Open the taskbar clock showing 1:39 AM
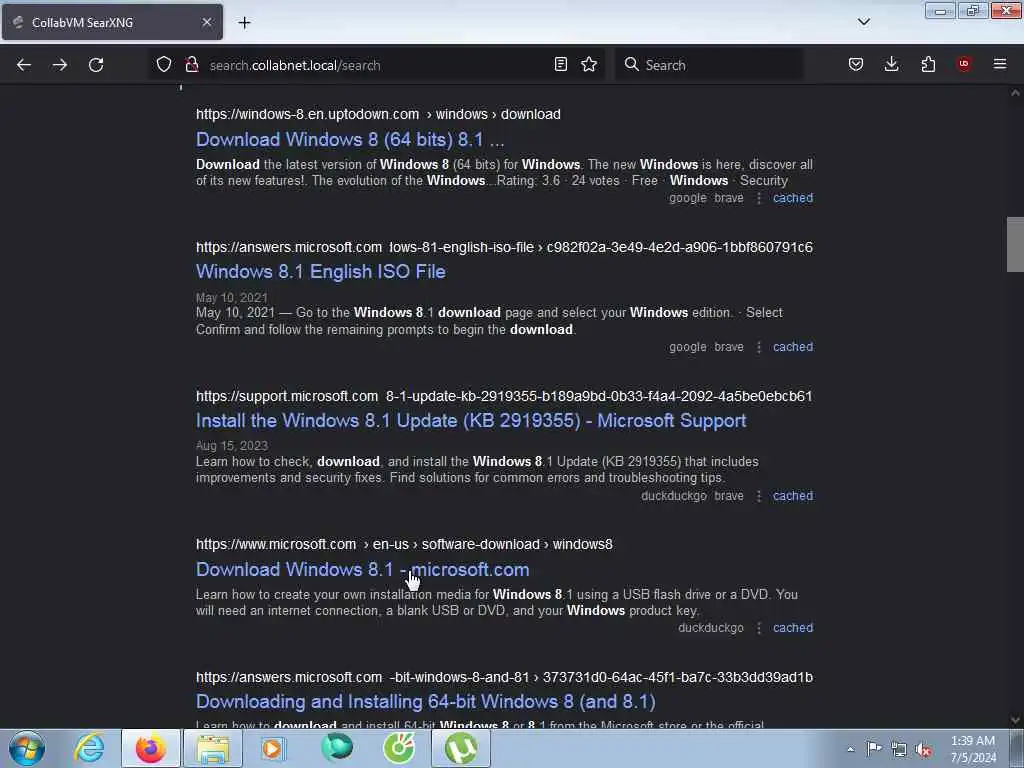 click(973, 749)
